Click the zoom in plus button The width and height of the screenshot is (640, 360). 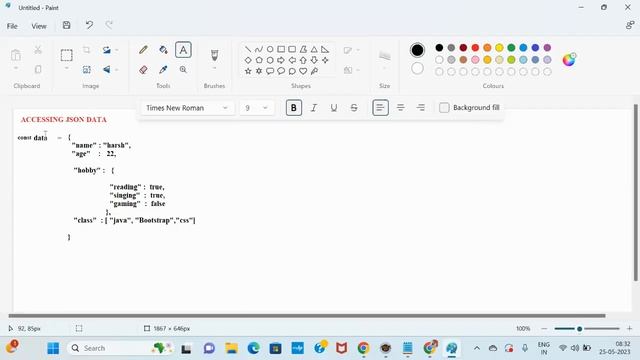[629, 329]
